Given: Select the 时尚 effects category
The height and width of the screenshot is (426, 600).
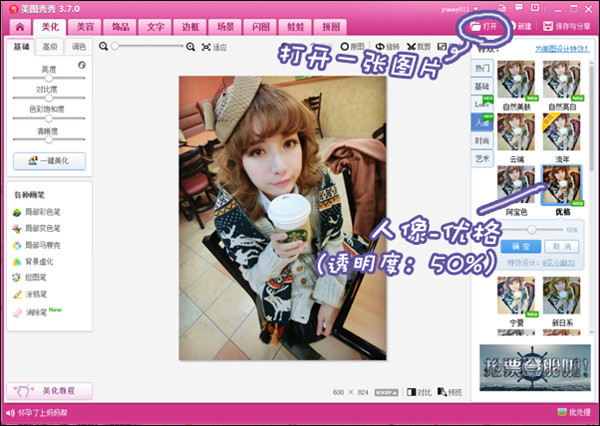Looking at the screenshot, I should [482, 140].
